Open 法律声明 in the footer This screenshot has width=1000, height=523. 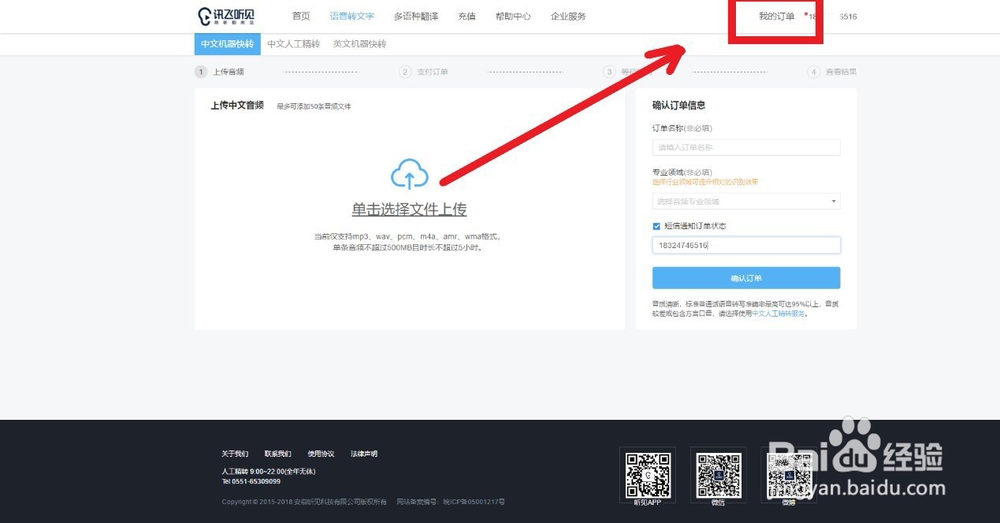click(x=364, y=454)
